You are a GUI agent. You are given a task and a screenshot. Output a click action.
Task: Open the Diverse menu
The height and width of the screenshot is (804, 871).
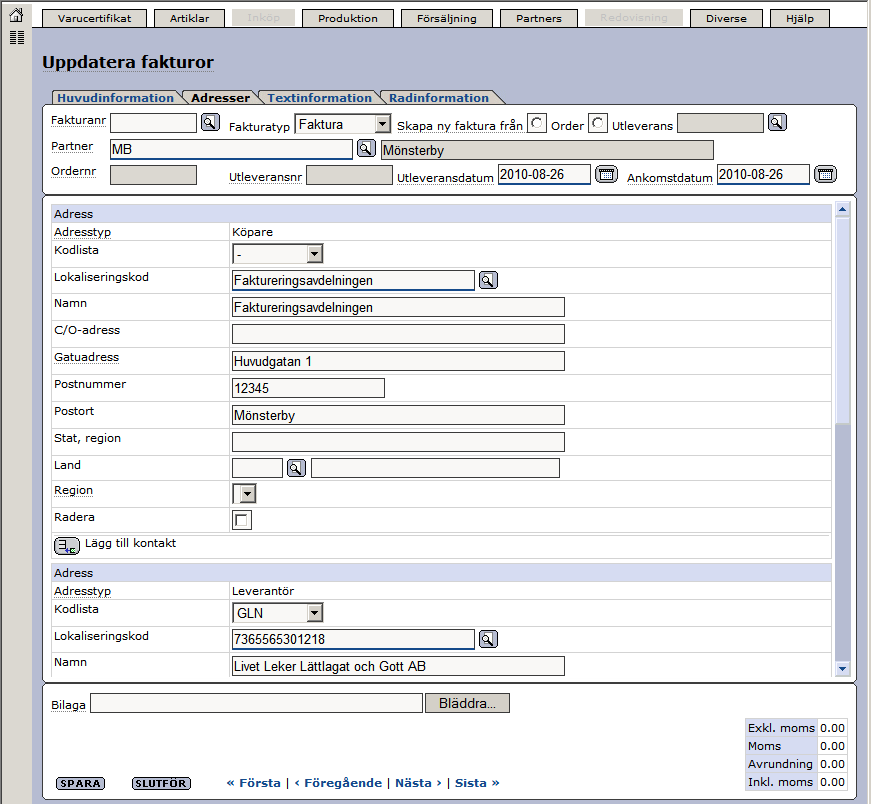tap(726, 18)
